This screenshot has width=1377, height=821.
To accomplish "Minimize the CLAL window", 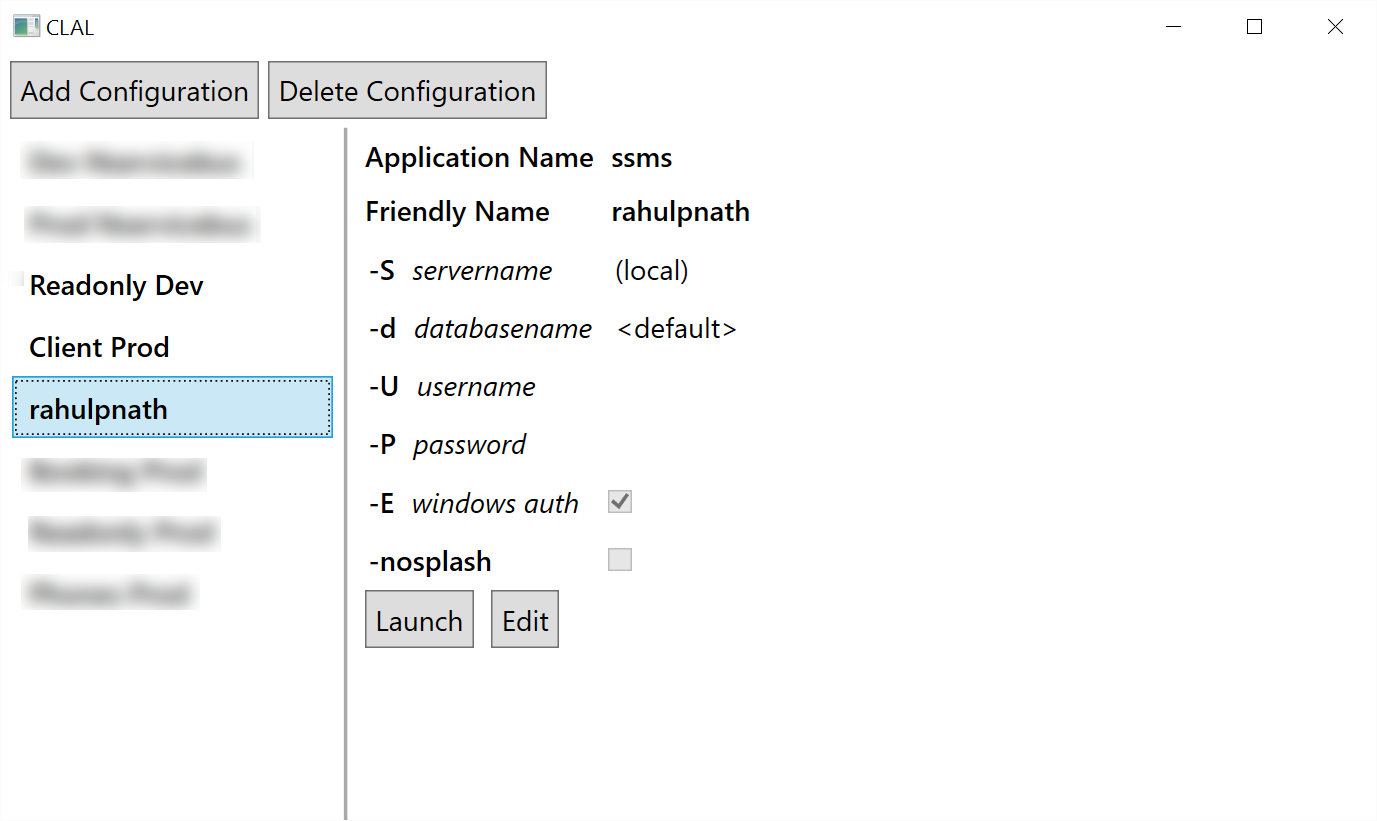I will pos(1175,27).
